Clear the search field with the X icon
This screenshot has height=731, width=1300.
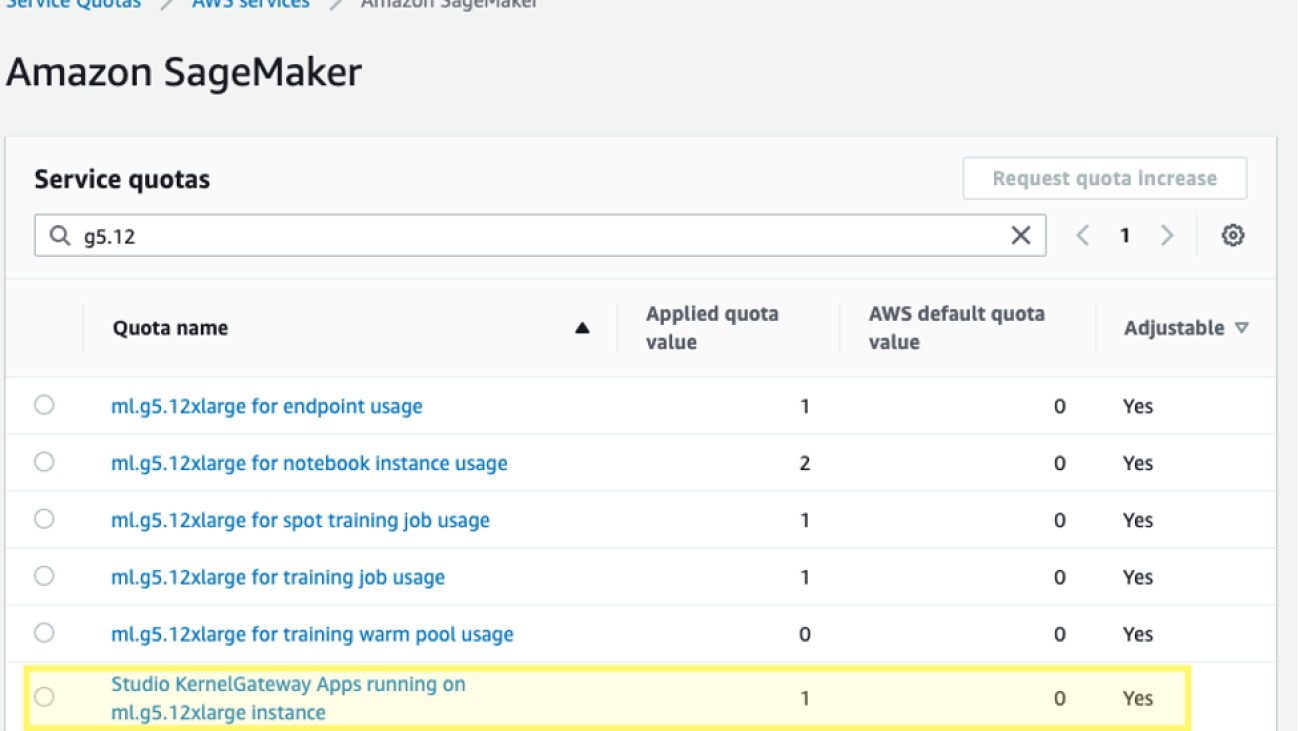1020,235
